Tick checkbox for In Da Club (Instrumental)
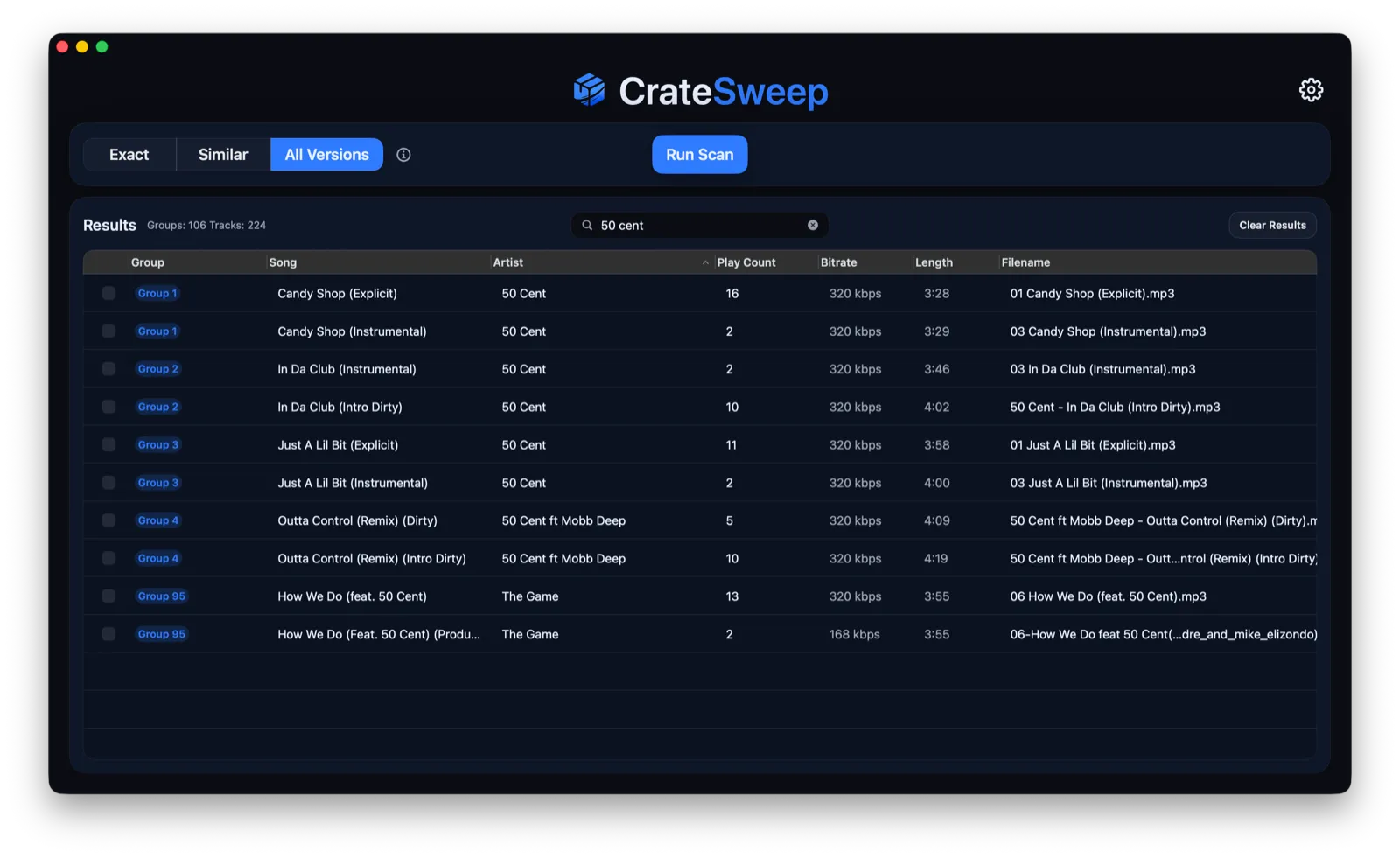 (x=108, y=369)
